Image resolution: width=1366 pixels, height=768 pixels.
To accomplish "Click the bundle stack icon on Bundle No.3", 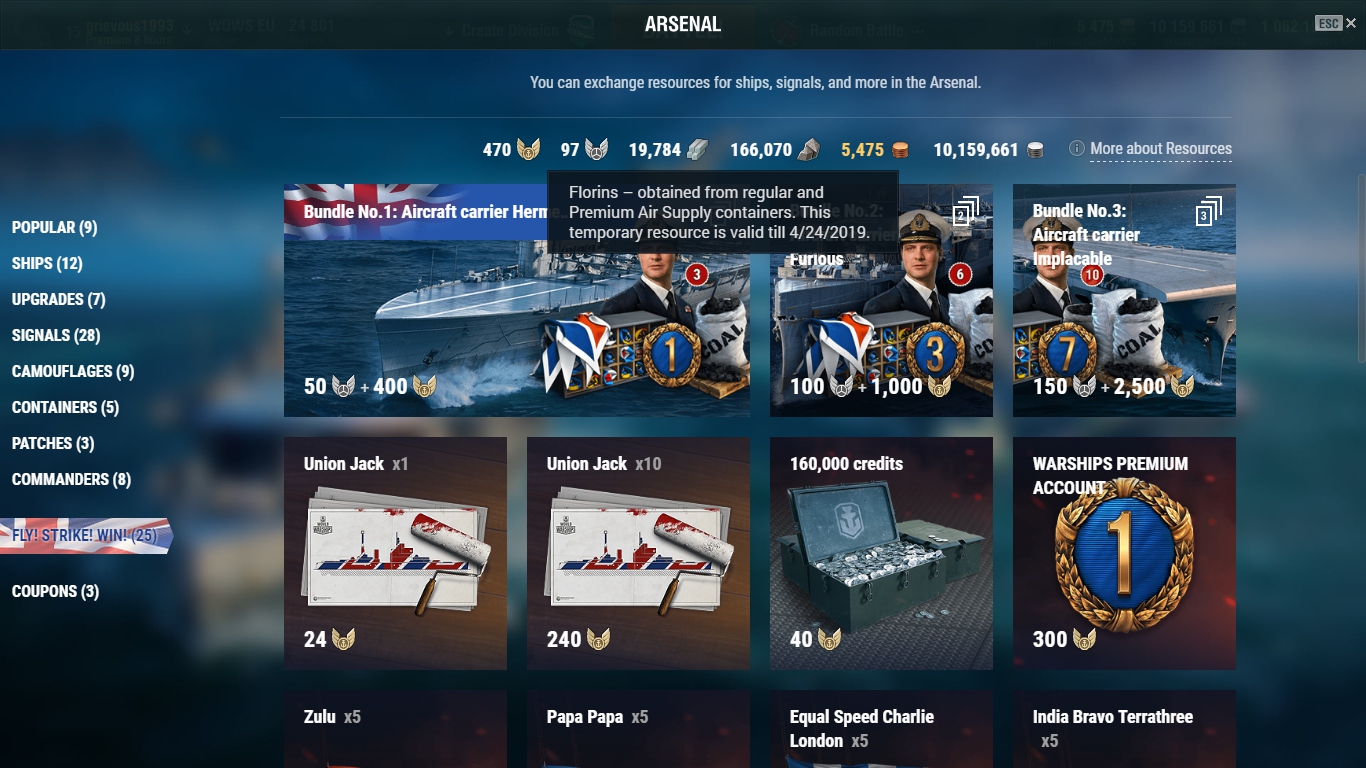I will click(x=1208, y=212).
